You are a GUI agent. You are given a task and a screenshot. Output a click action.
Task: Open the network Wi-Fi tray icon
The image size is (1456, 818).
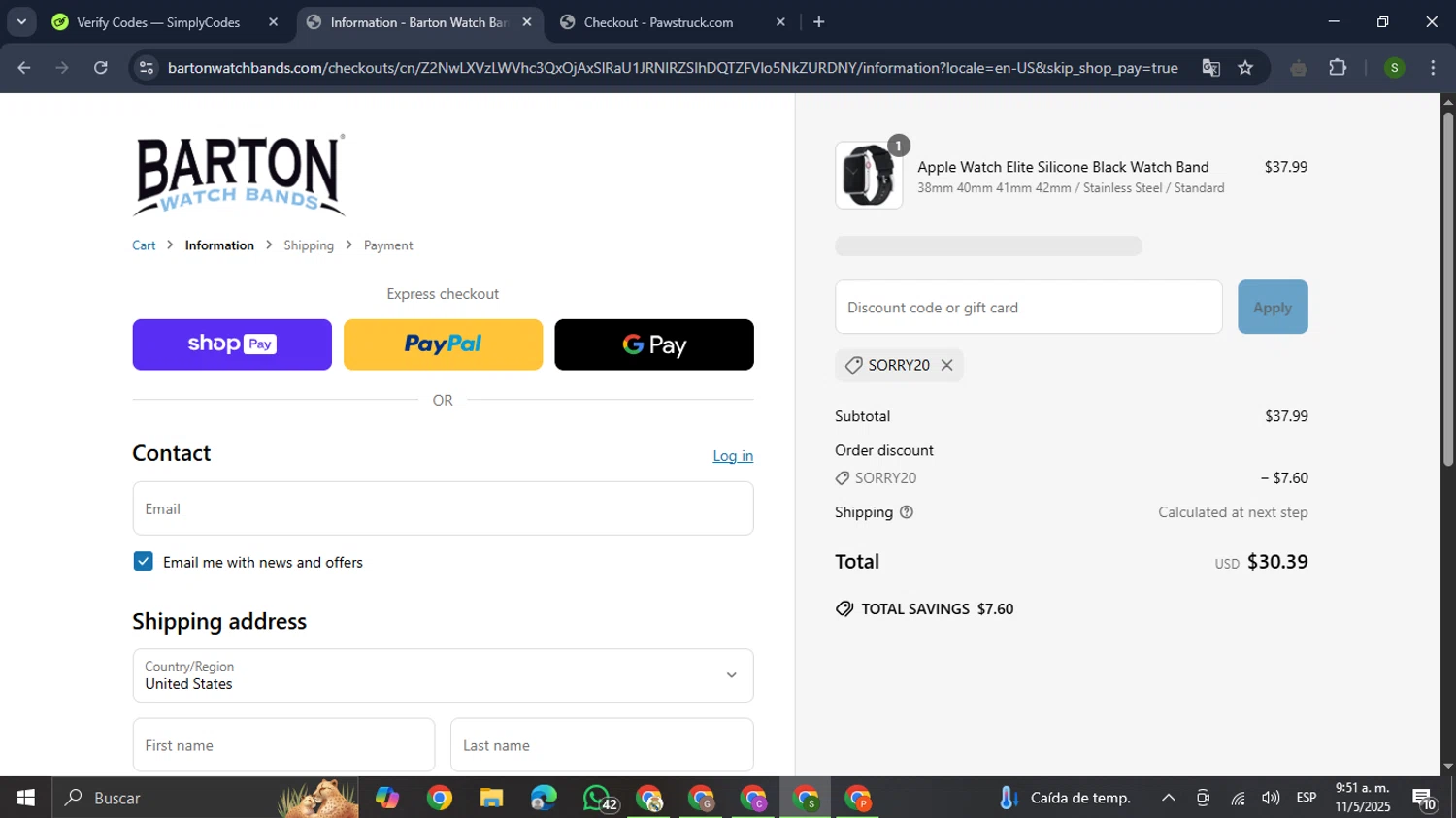pyautogui.click(x=1238, y=798)
